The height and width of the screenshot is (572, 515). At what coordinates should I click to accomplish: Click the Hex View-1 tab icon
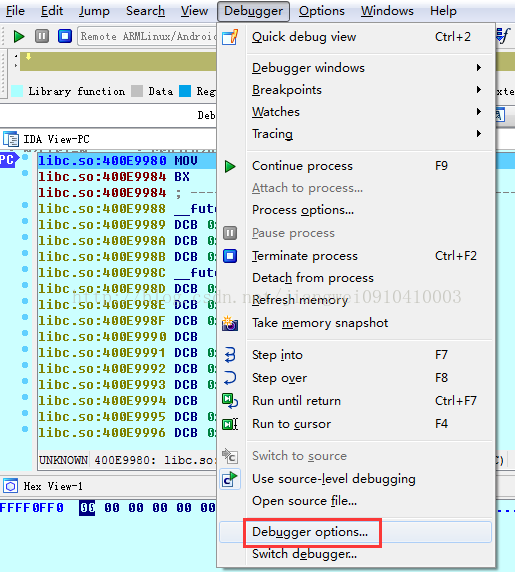(10, 486)
